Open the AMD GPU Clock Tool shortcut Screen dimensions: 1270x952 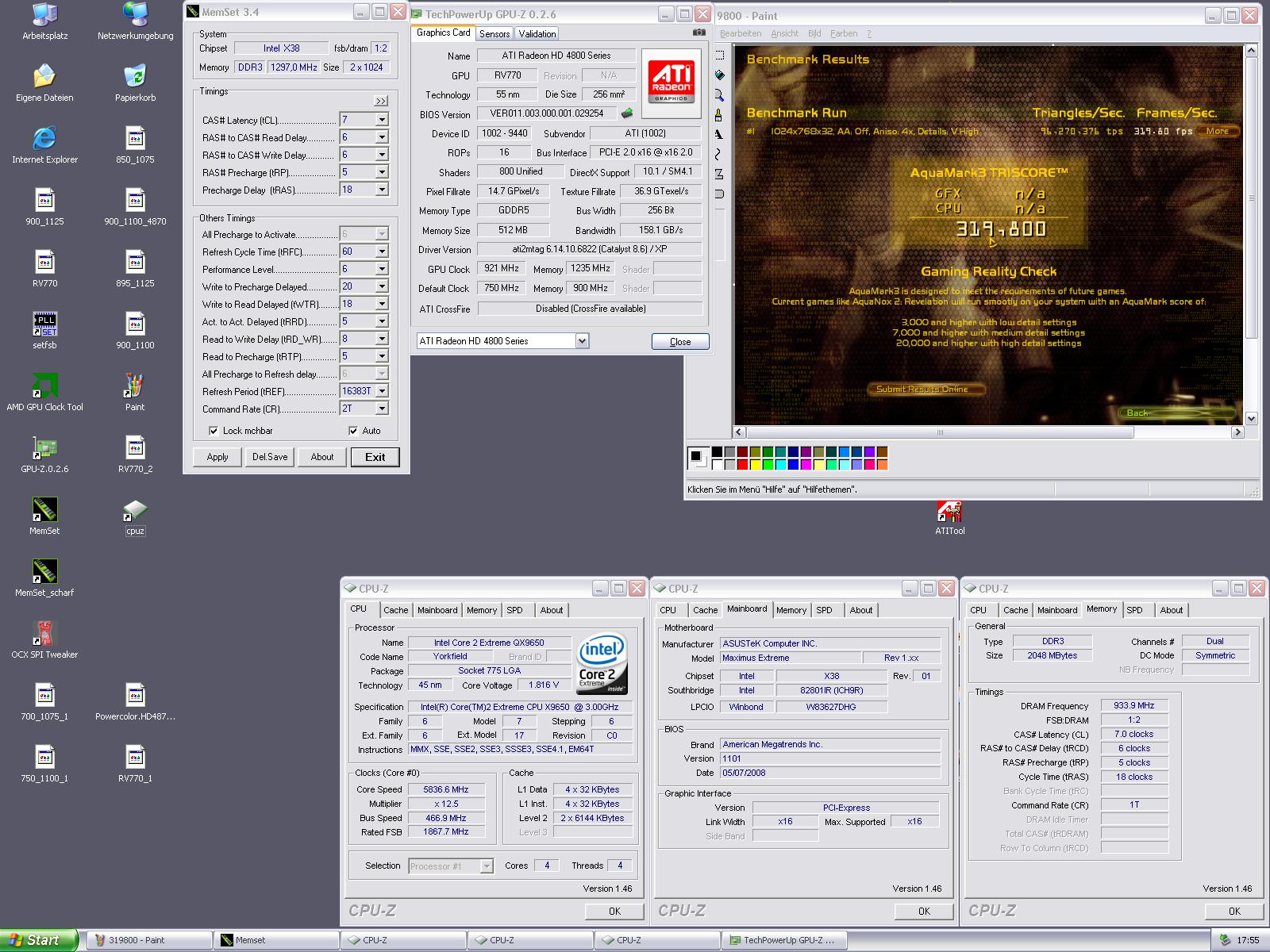[x=44, y=386]
